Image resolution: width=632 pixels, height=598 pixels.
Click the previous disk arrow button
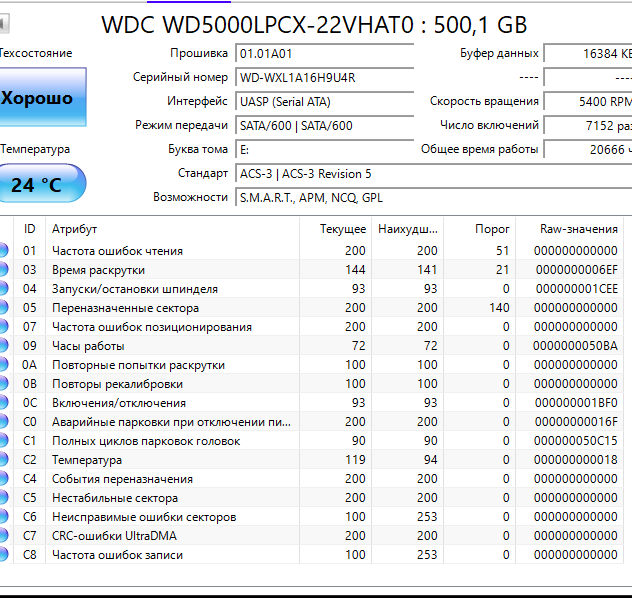click(4, 24)
